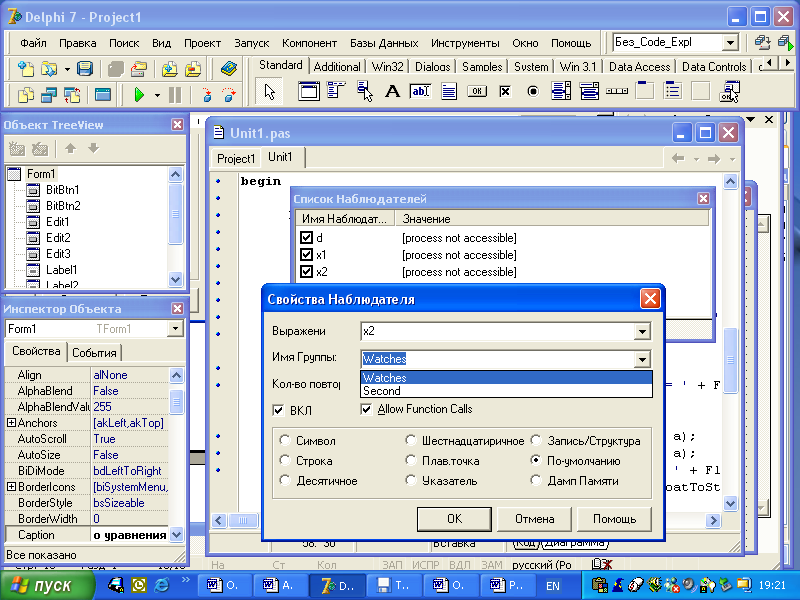Click the Object TreeView vertical scrollbar thumb
The height and width of the screenshot is (600, 800).
176,214
